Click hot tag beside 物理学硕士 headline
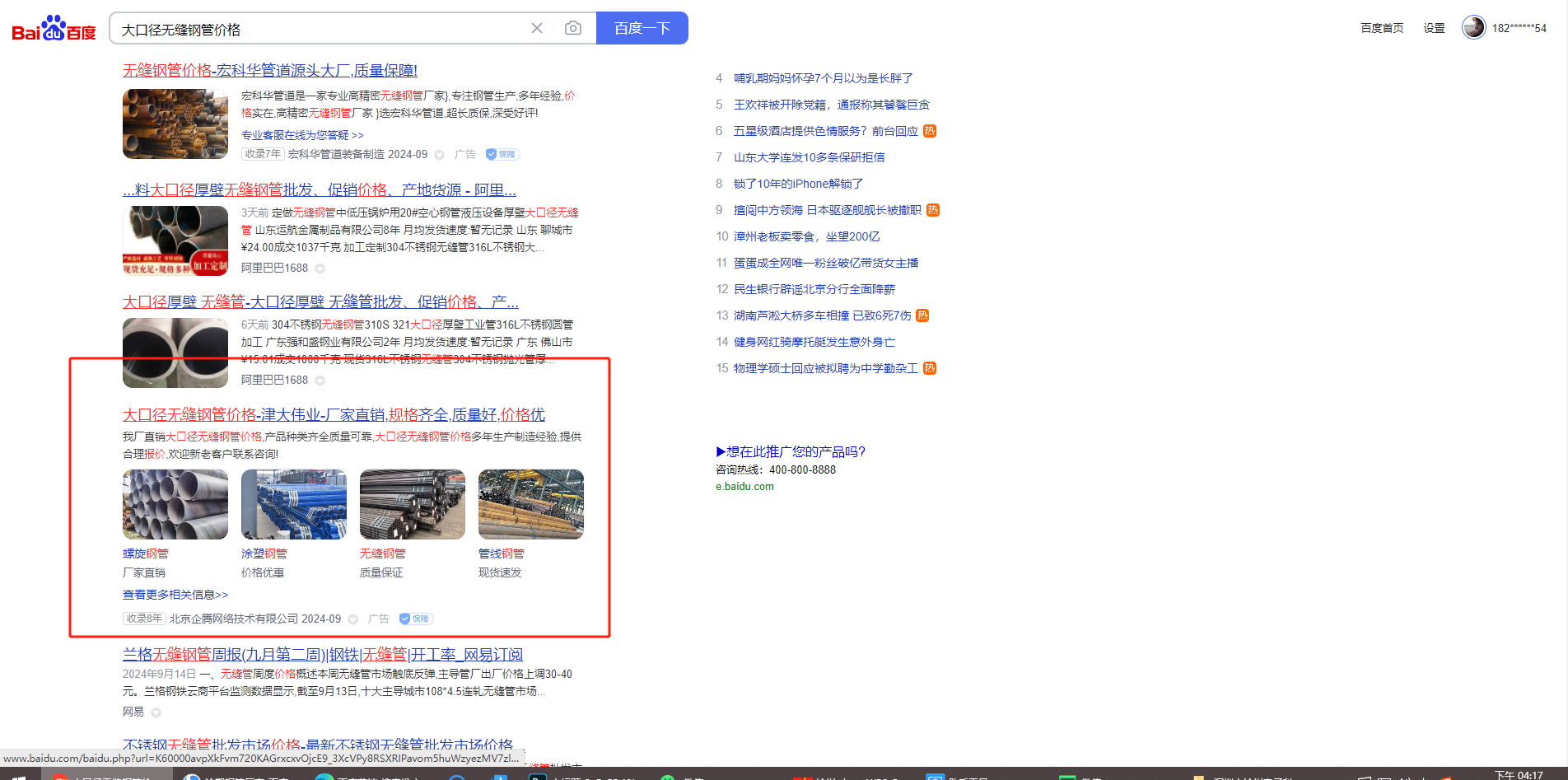The height and width of the screenshot is (780, 1568). tap(930, 368)
